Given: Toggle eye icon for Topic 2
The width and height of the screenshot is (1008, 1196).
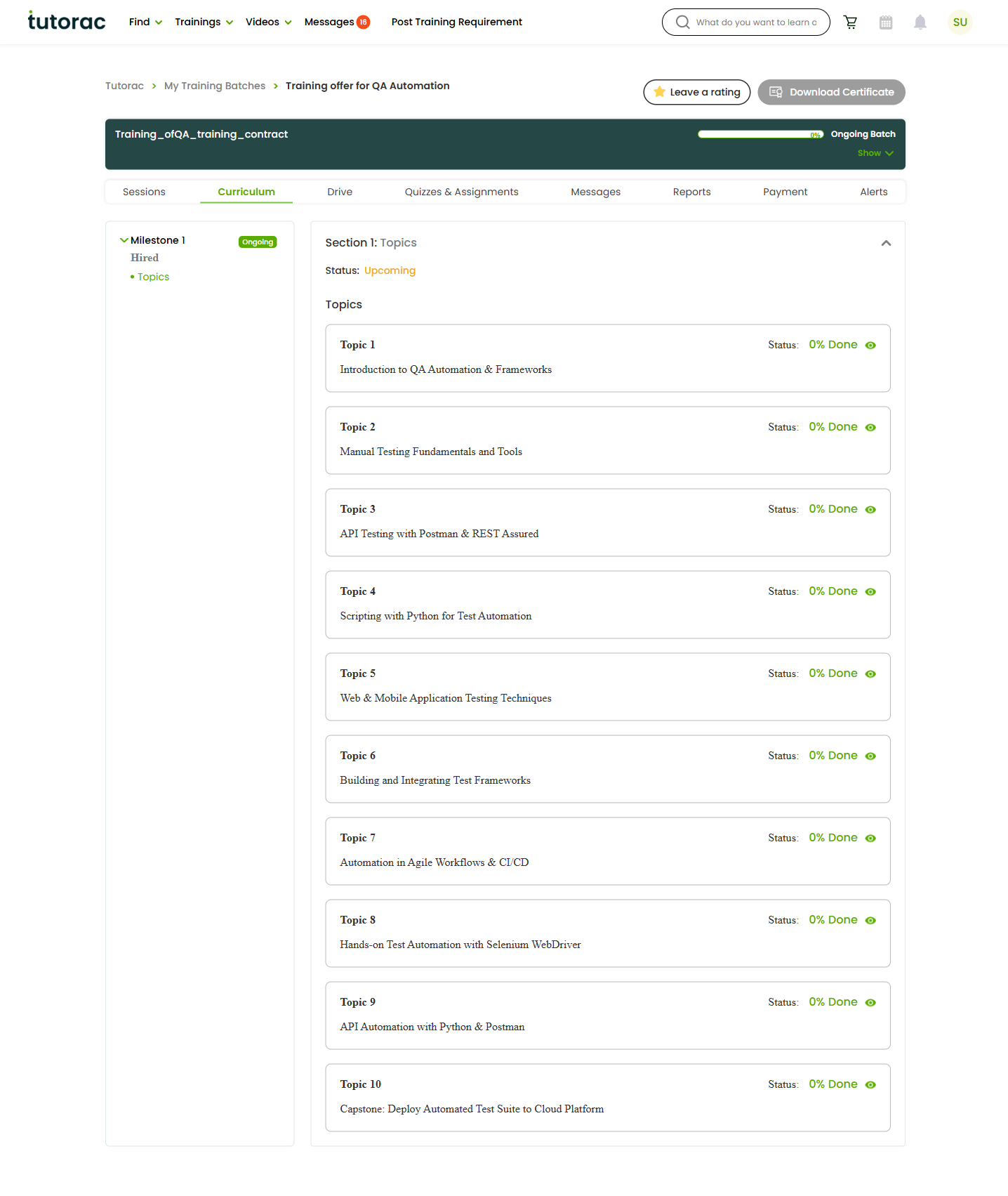Looking at the screenshot, I should coord(870,428).
